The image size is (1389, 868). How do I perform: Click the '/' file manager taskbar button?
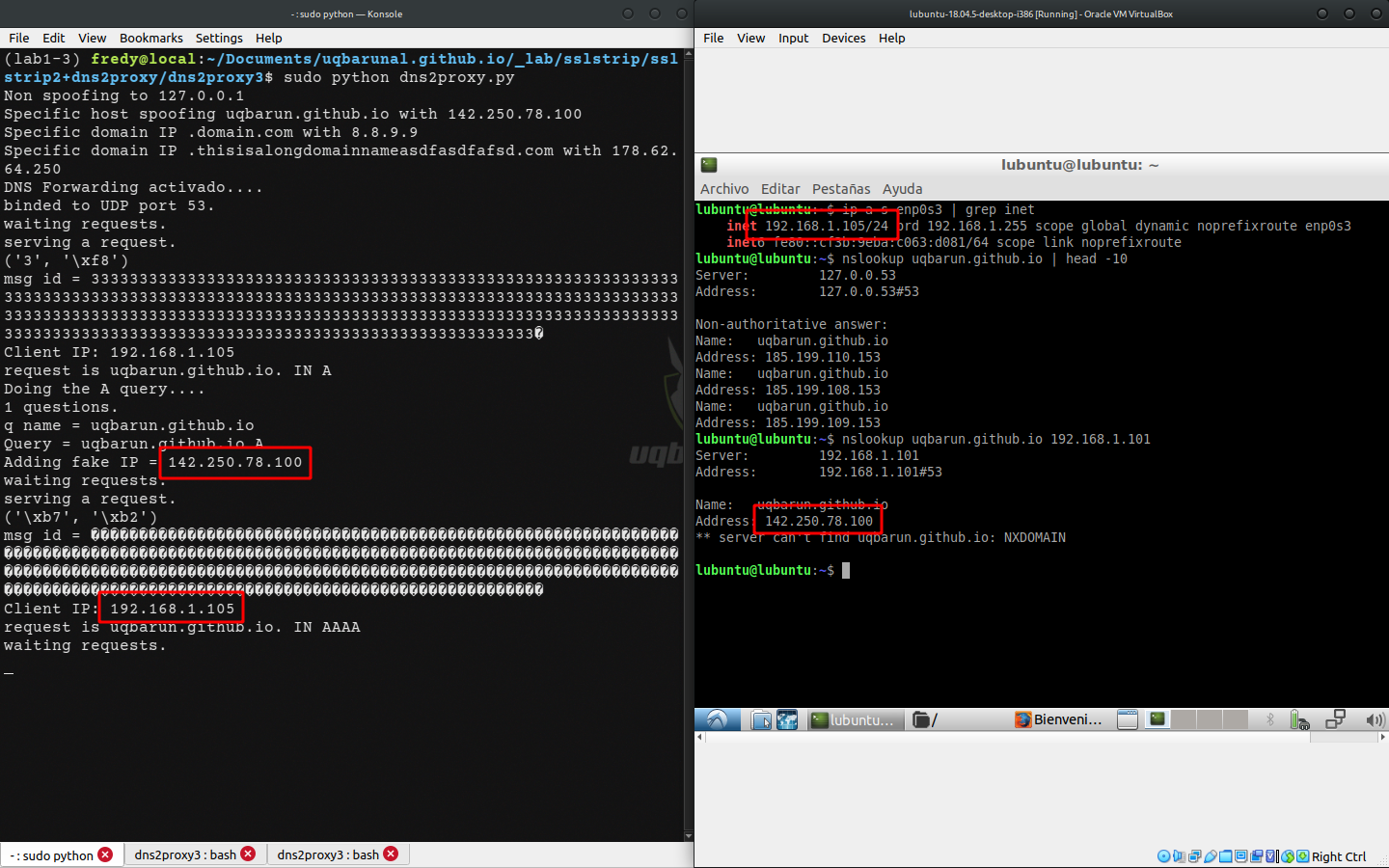925,719
